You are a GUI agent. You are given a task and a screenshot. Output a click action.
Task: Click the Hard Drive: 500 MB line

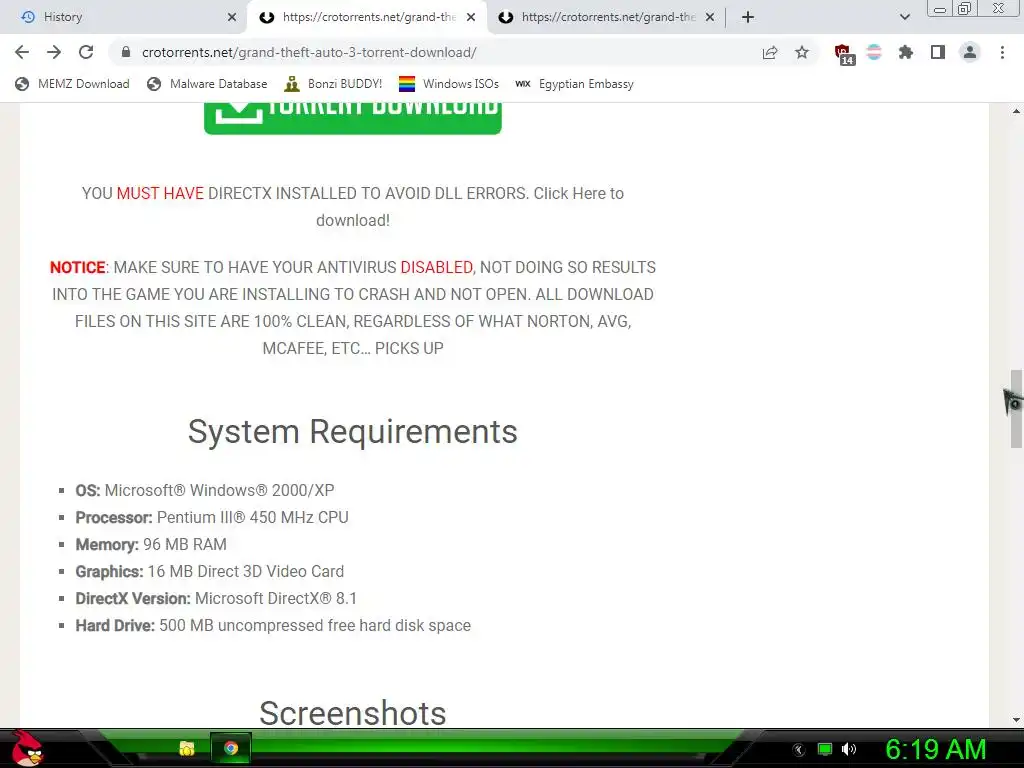(x=273, y=626)
